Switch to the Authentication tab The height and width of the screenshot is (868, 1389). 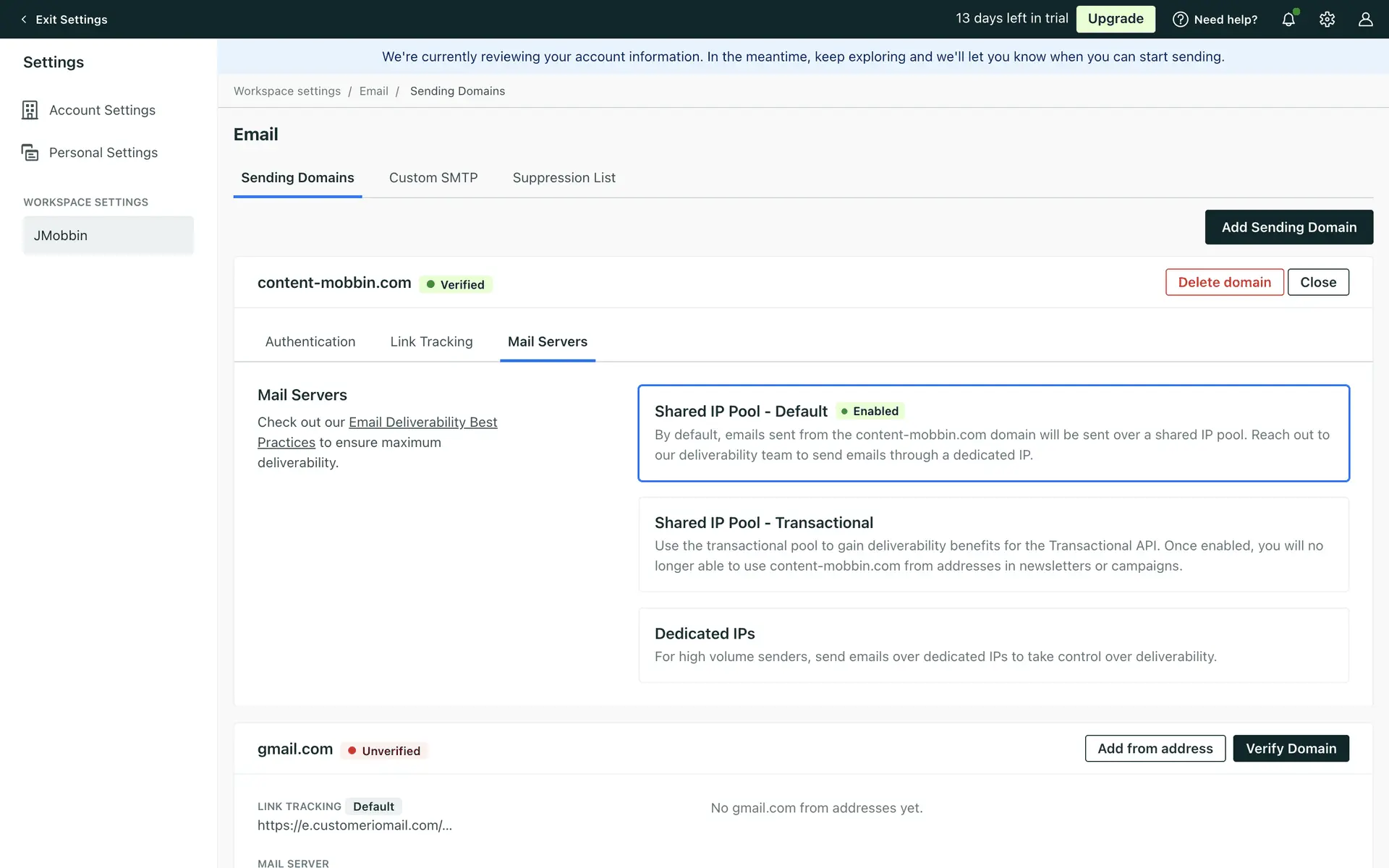point(310,341)
